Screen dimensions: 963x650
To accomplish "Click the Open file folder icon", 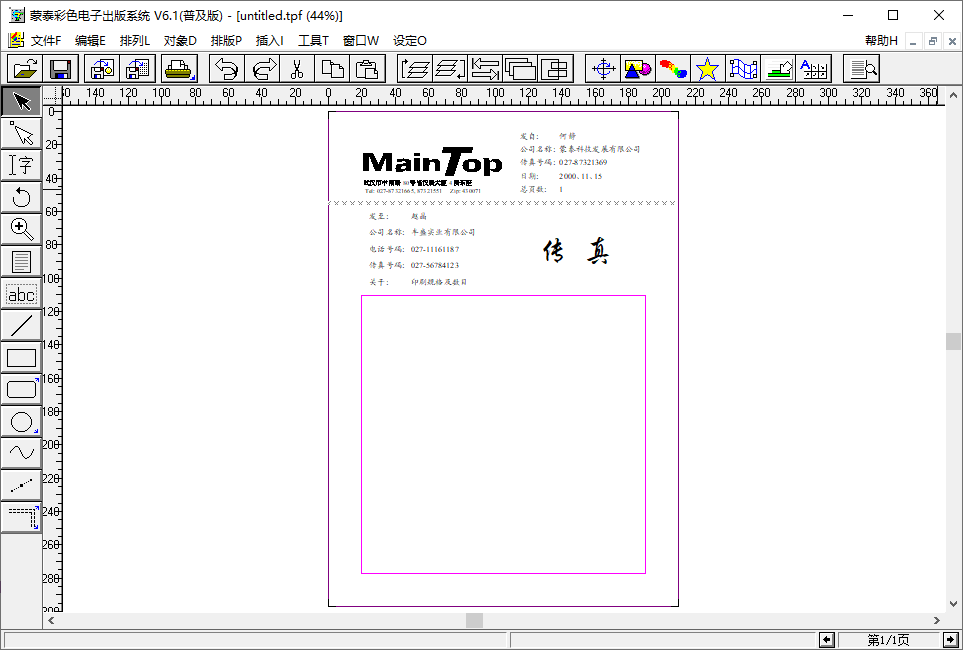I will (25, 69).
